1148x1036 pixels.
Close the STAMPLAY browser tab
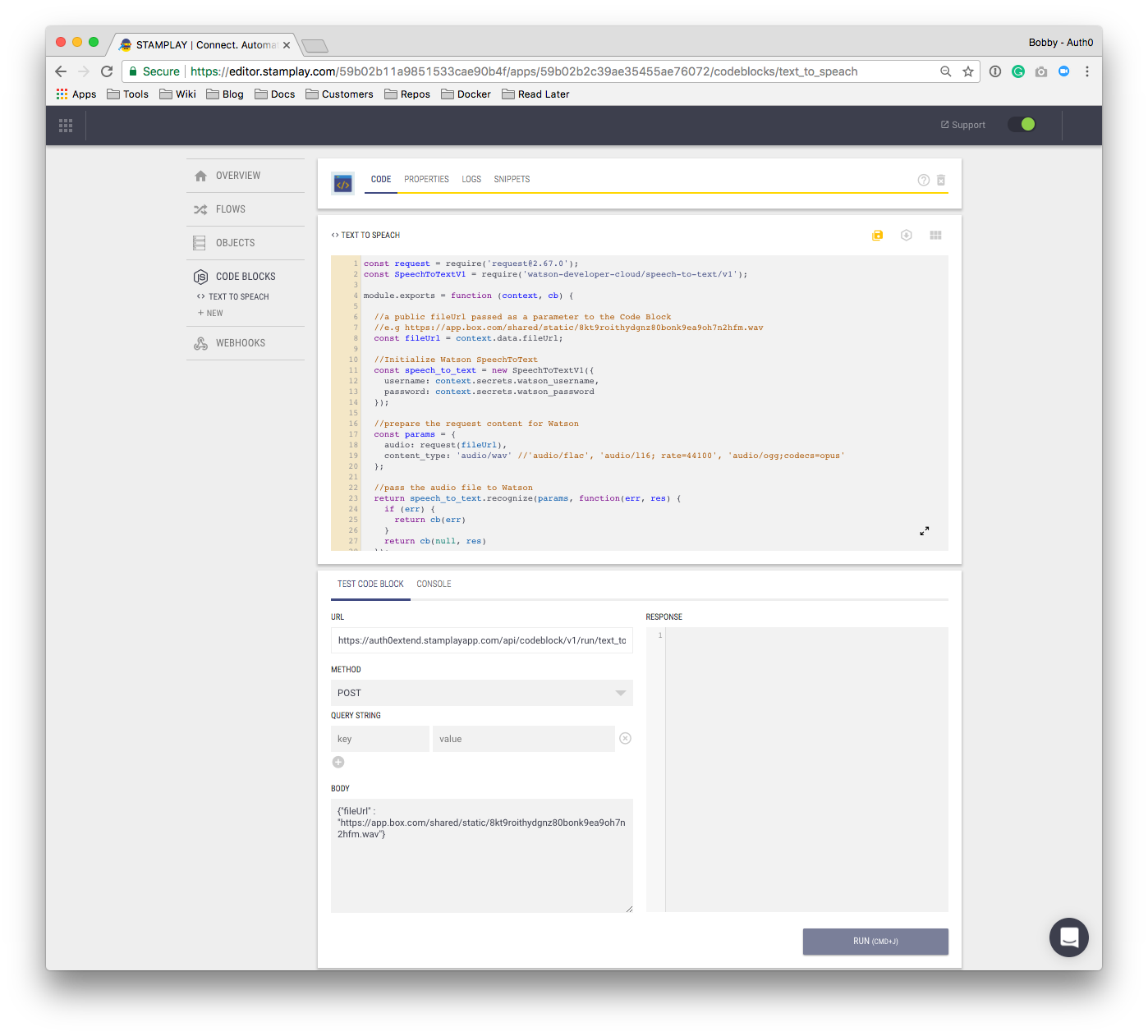(x=287, y=45)
